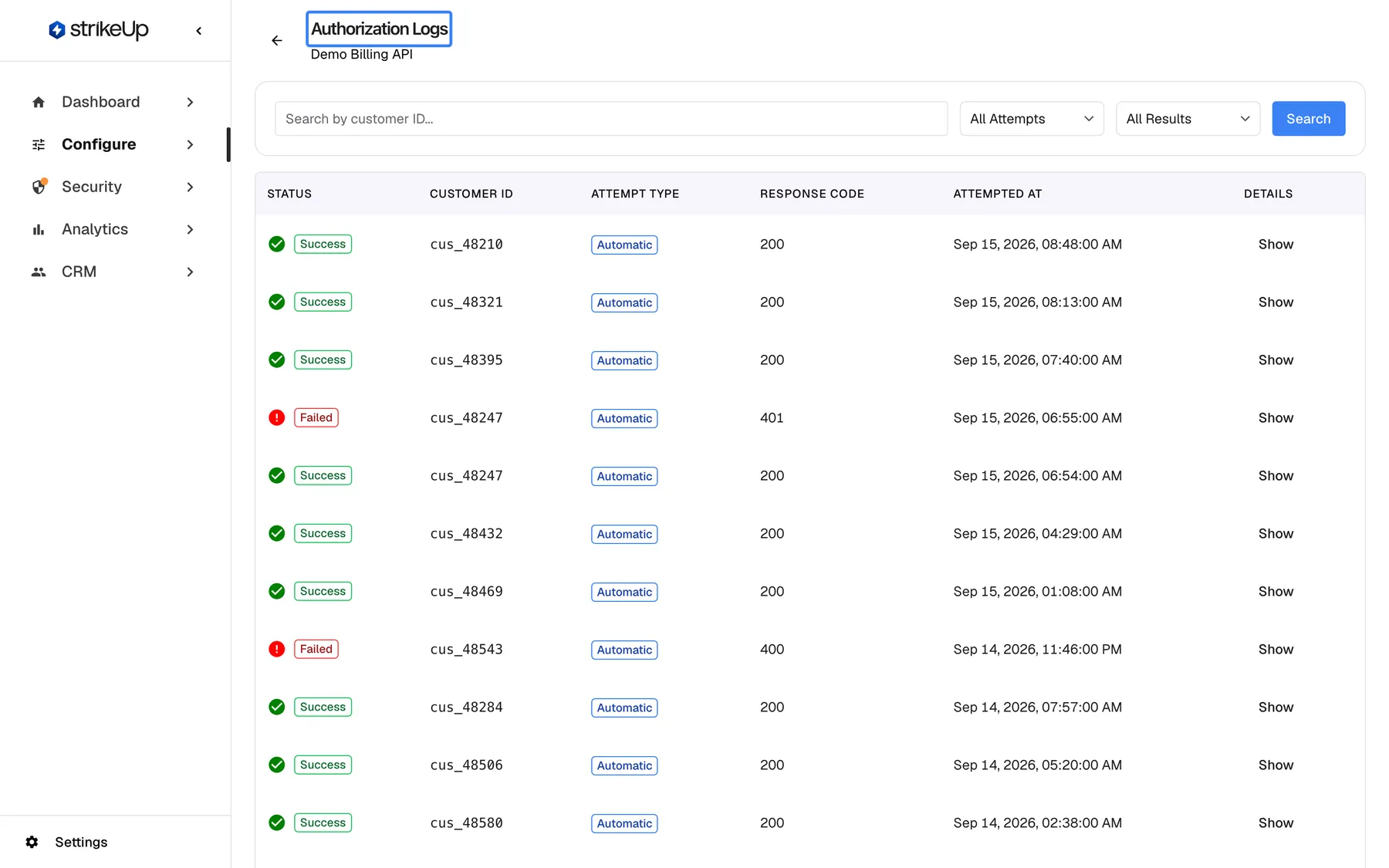This screenshot has height=868, width=1389.
Task: Show details for the 401 failed attempt
Action: pyautogui.click(x=1276, y=417)
